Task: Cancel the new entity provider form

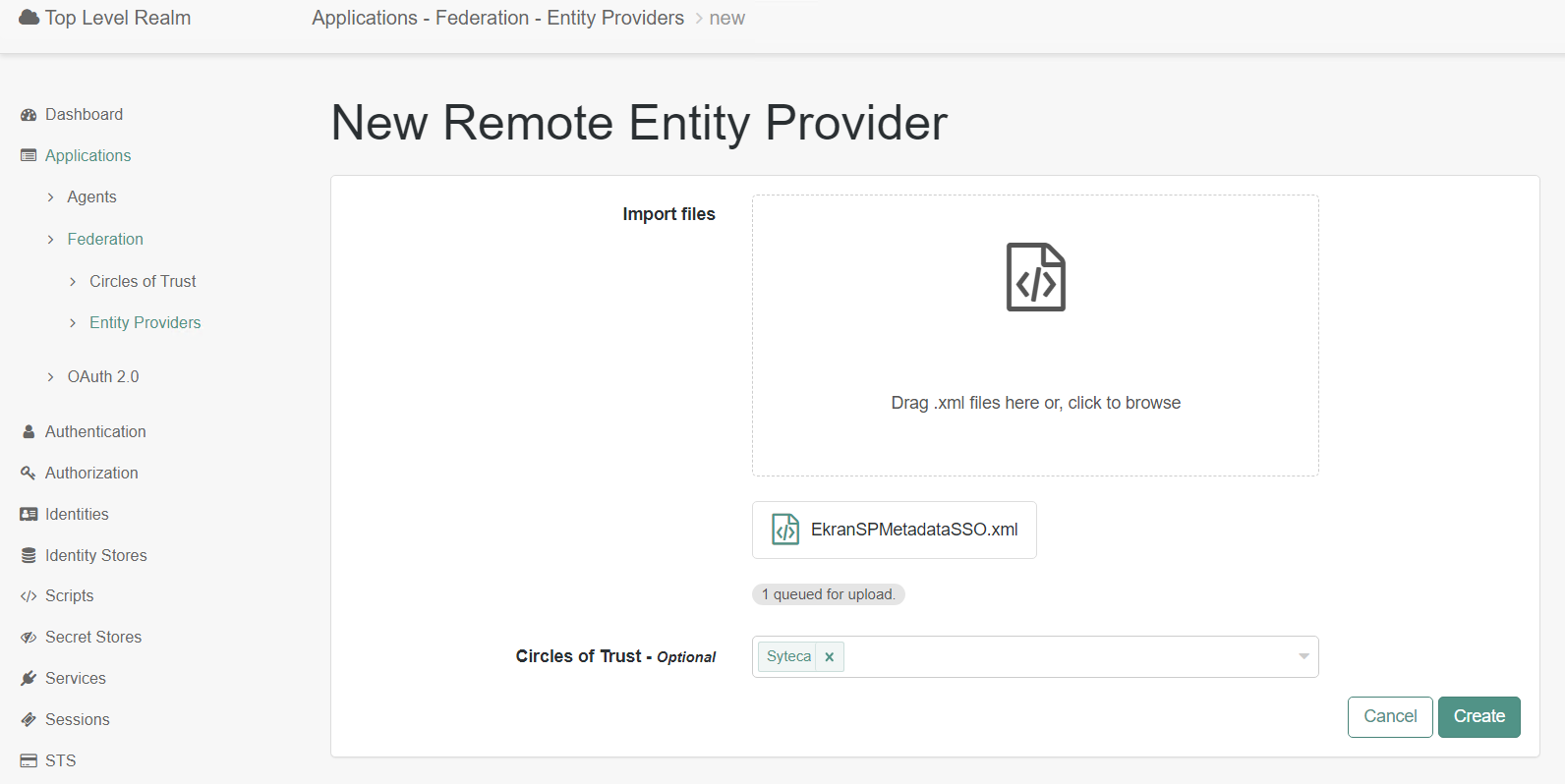Action: tap(1389, 716)
